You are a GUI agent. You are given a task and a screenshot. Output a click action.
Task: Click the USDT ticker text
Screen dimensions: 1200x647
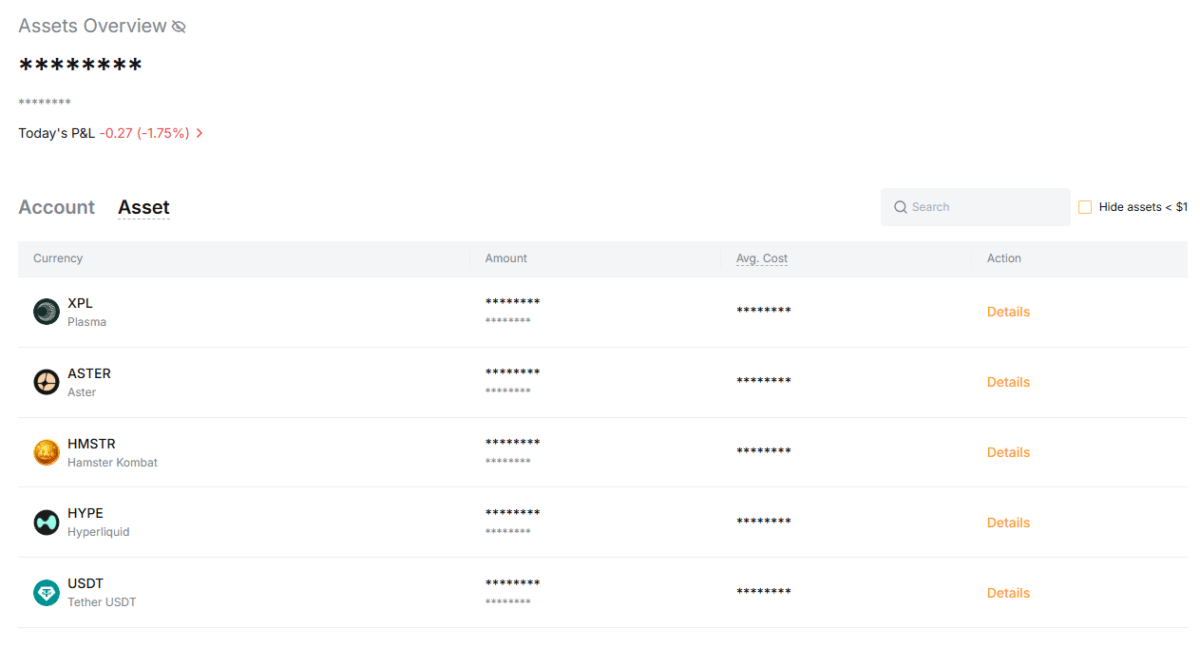tap(85, 583)
